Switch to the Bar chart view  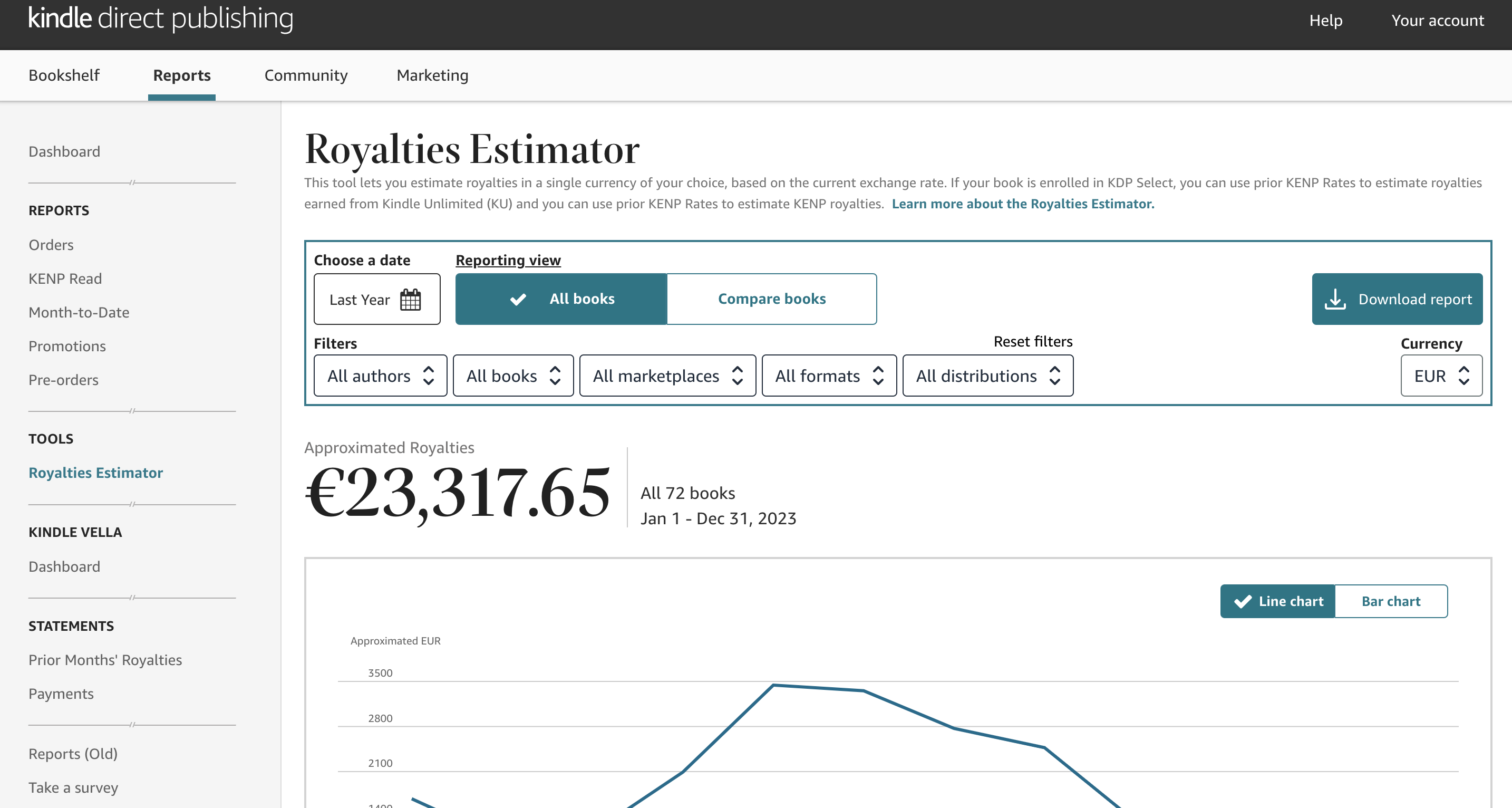click(x=1391, y=601)
